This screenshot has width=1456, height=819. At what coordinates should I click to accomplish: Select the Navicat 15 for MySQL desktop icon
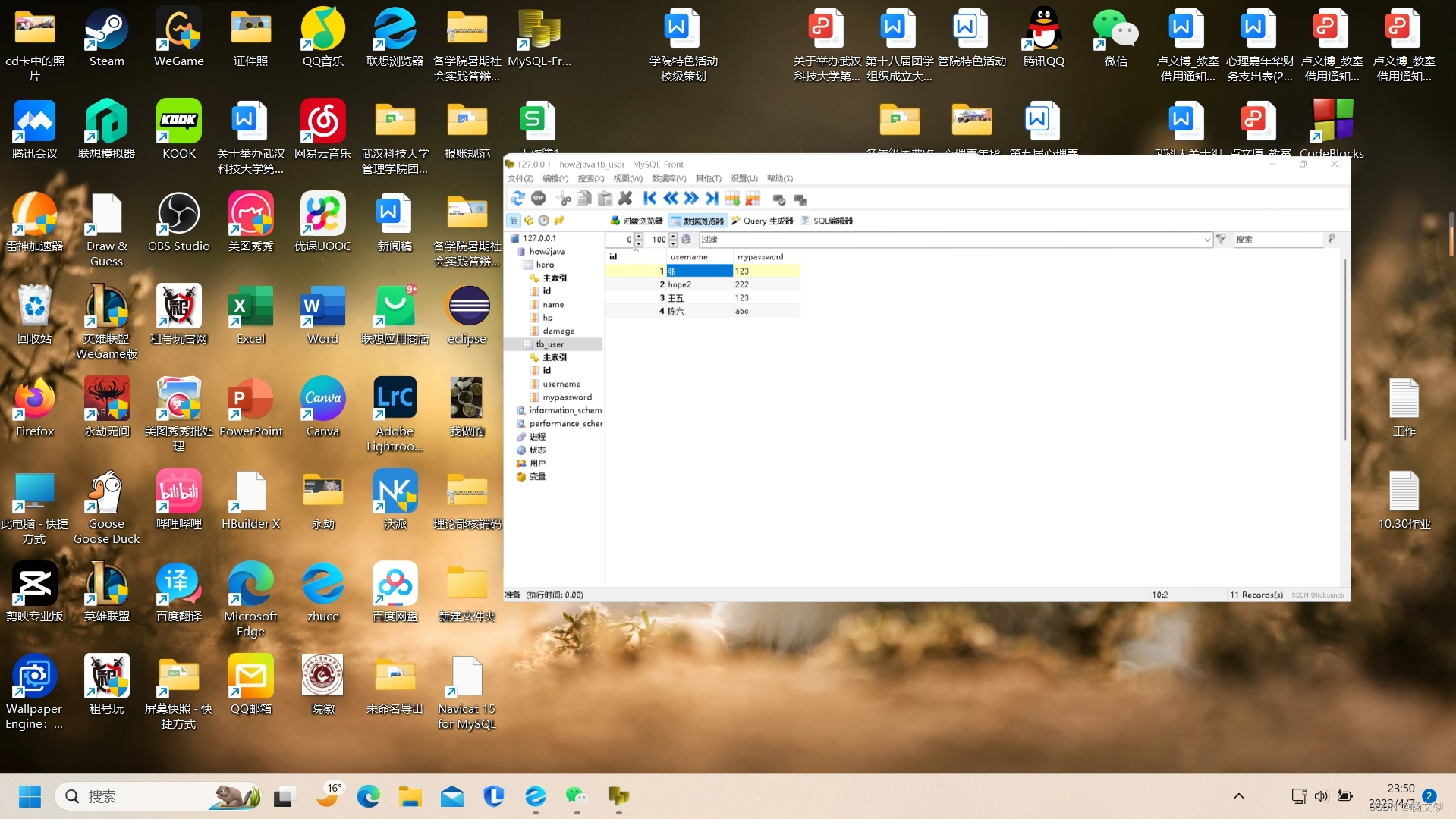[x=467, y=693]
